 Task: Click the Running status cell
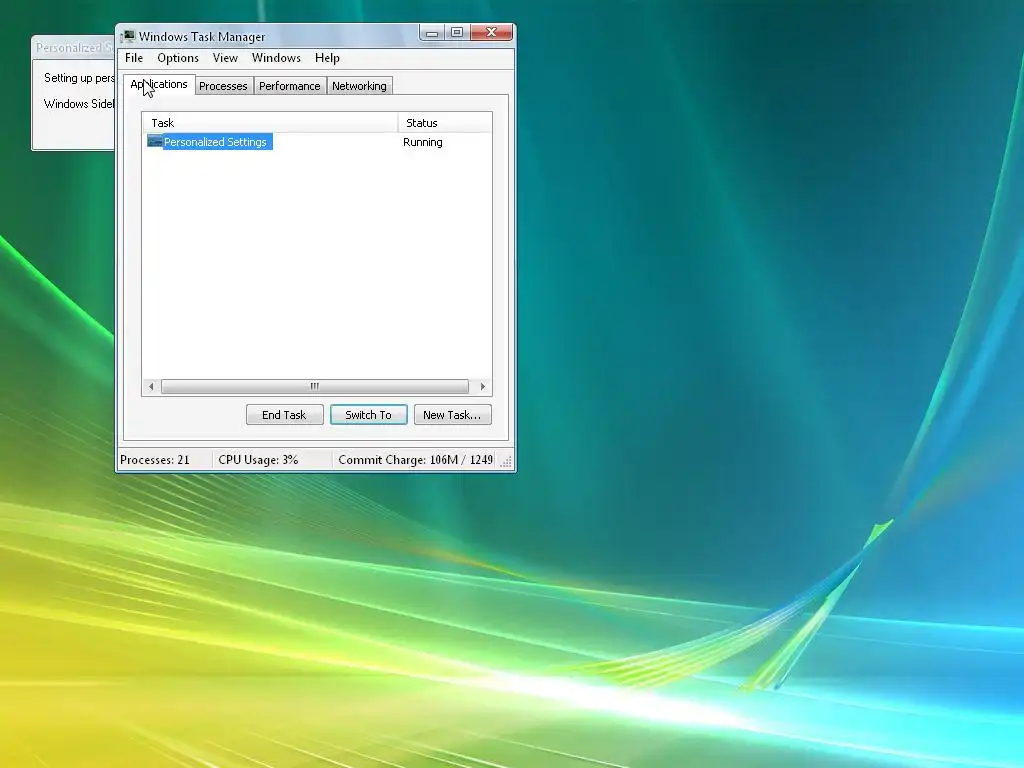[423, 142]
